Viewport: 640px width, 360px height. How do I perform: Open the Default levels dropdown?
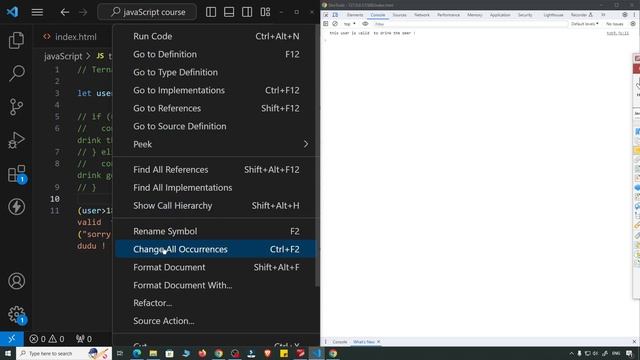pos(584,24)
